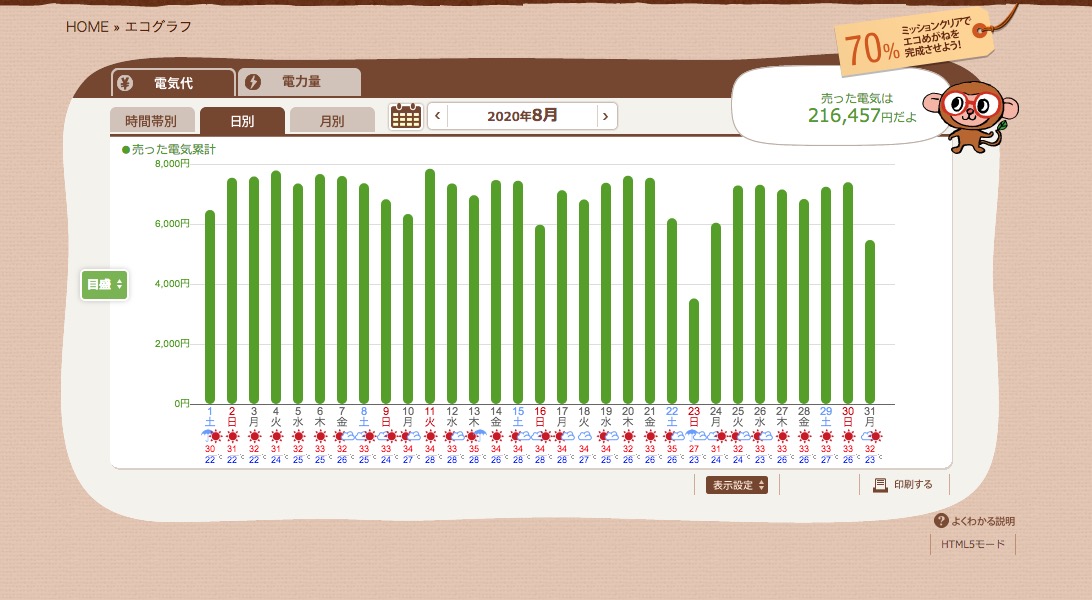Switch to the 月別 tab
Image resolution: width=1092 pixels, height=600 pixels.
coord(332,121)
